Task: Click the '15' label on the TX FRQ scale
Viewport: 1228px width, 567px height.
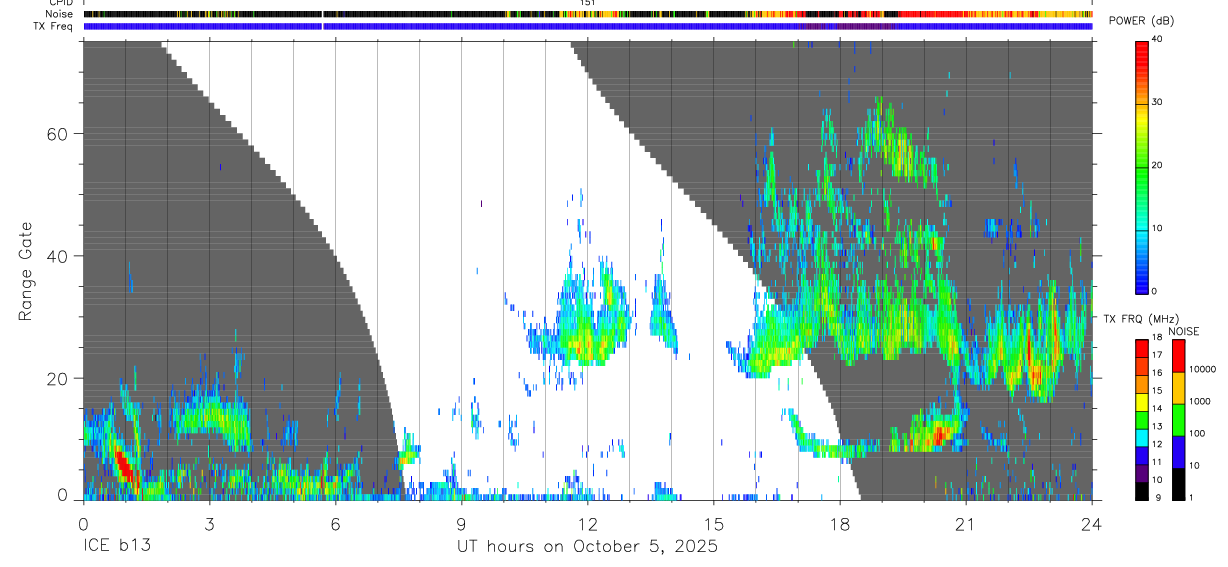Action: (x=1157, y=391)
